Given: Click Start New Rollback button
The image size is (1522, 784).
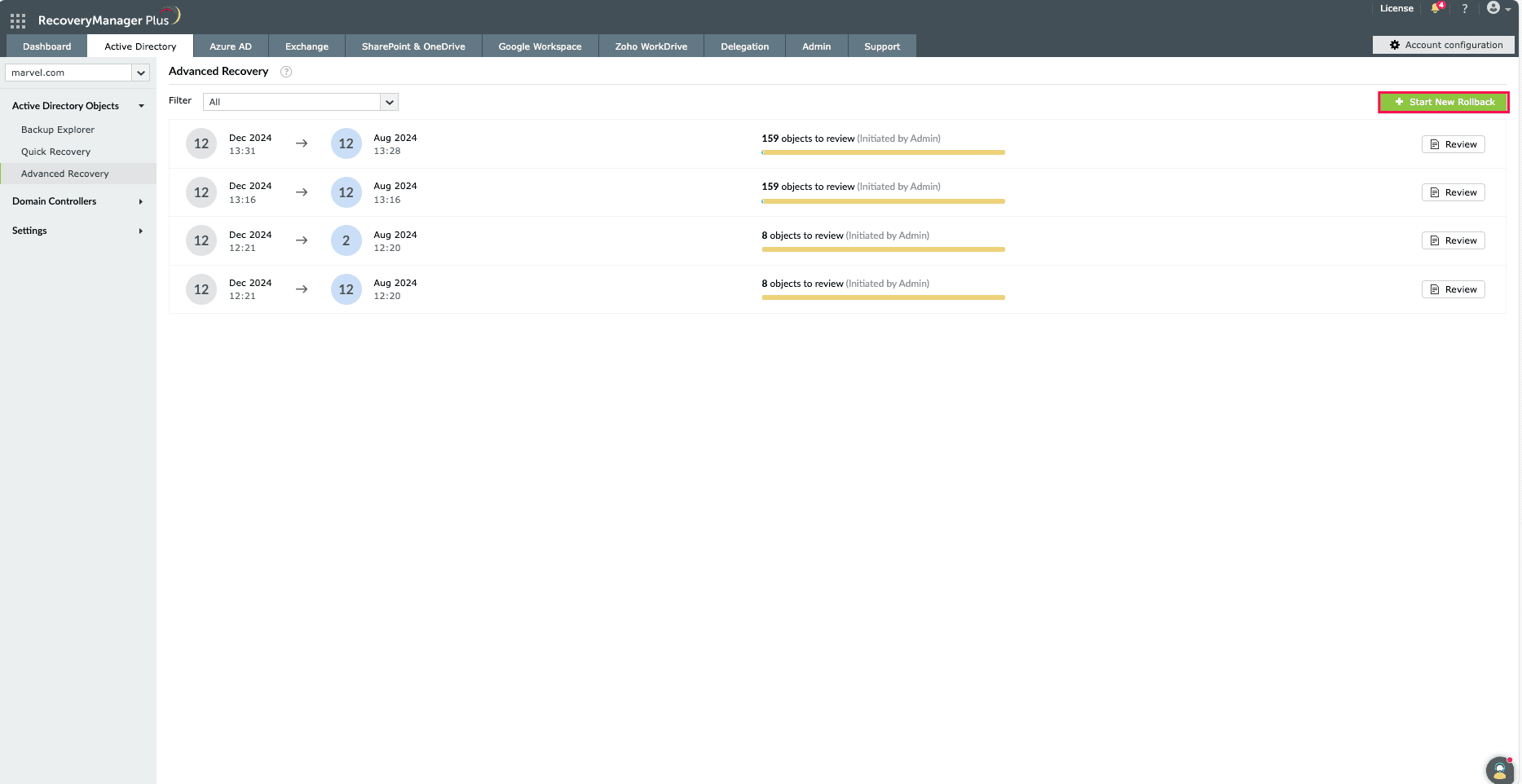Looking at the screenshot, I should (1444, 102).
